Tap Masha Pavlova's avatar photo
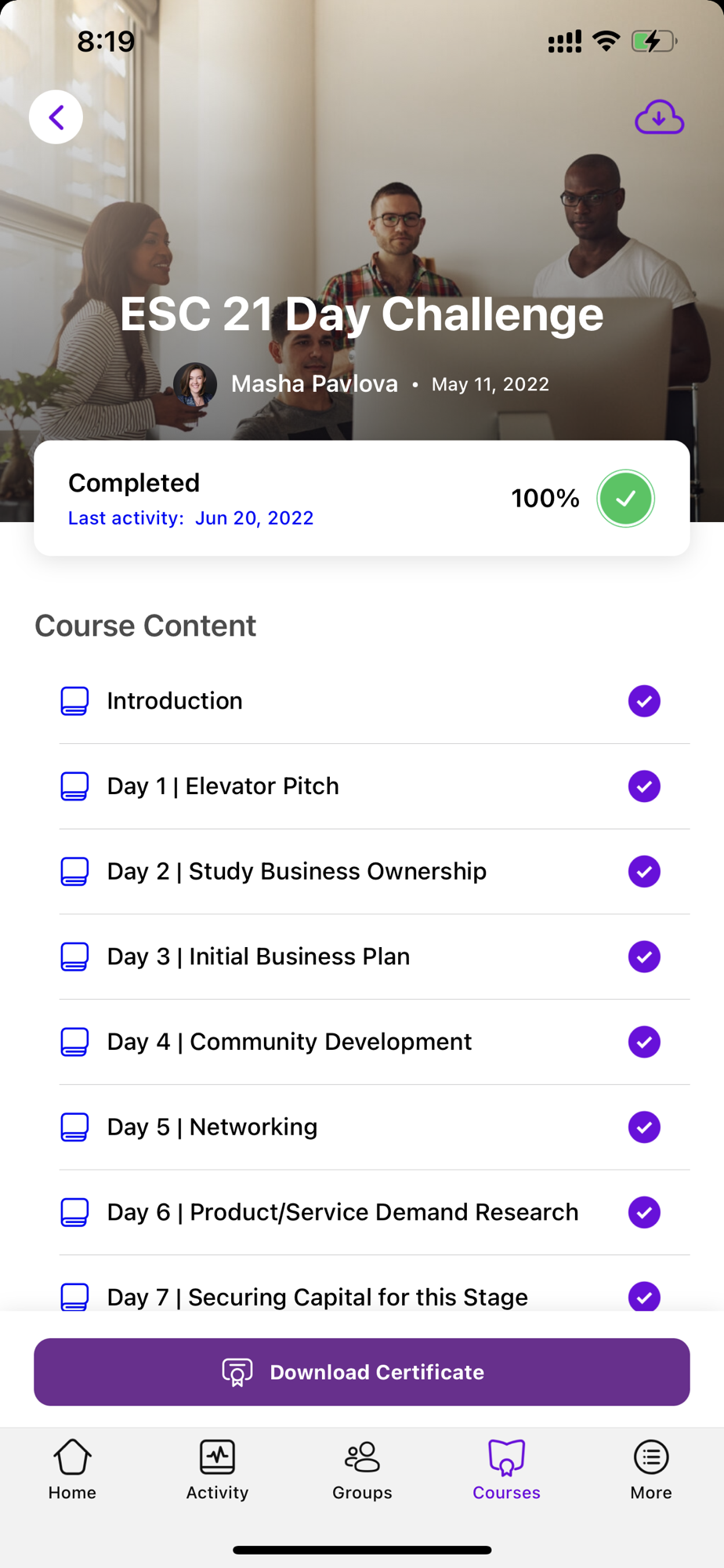 [x=194, y=384]
